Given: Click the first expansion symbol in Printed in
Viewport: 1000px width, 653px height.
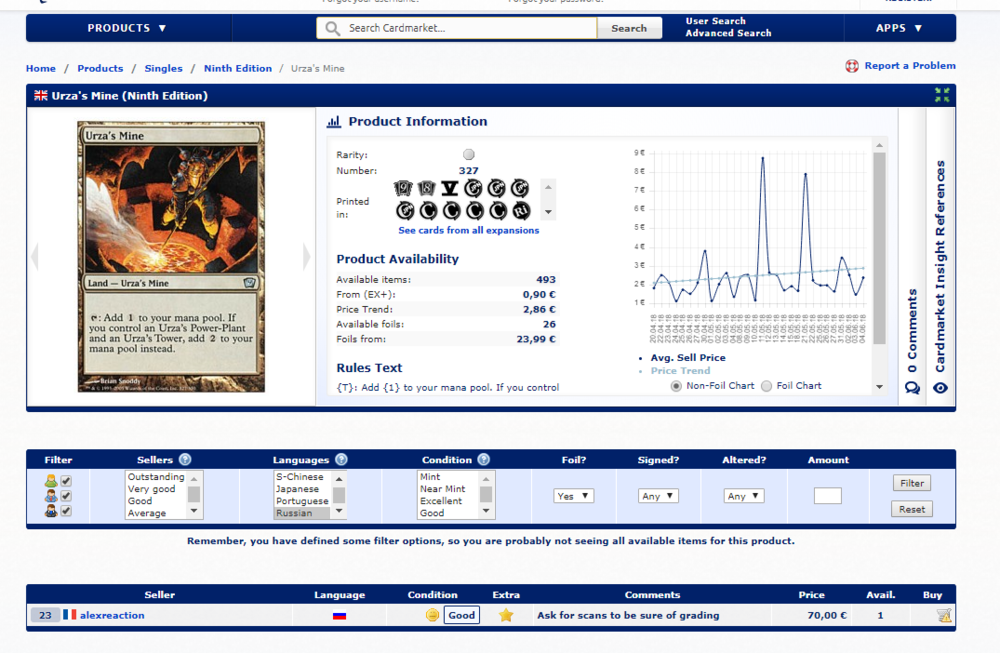Looking at the screenshot, I should [405, 188].
